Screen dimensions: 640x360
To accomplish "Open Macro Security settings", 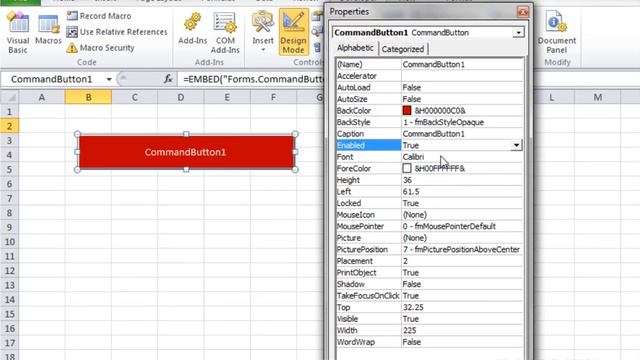I will [x=100, y=48].
